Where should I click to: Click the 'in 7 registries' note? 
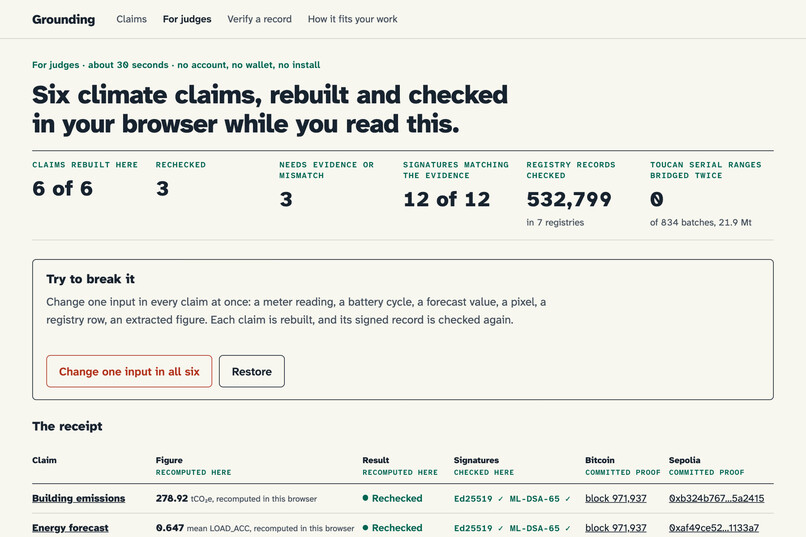tap(555, 223)
